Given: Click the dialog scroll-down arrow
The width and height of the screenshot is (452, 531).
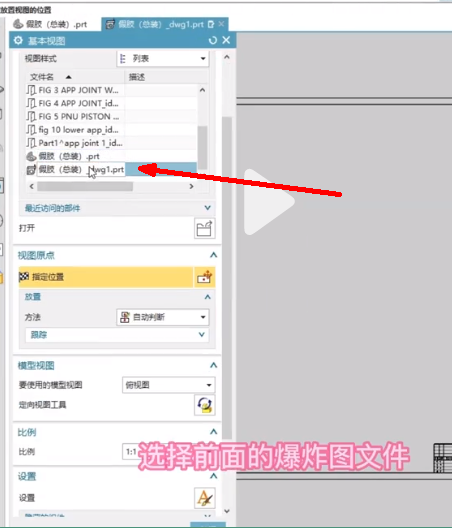Looking at the screenshot, I should (227, 511).
